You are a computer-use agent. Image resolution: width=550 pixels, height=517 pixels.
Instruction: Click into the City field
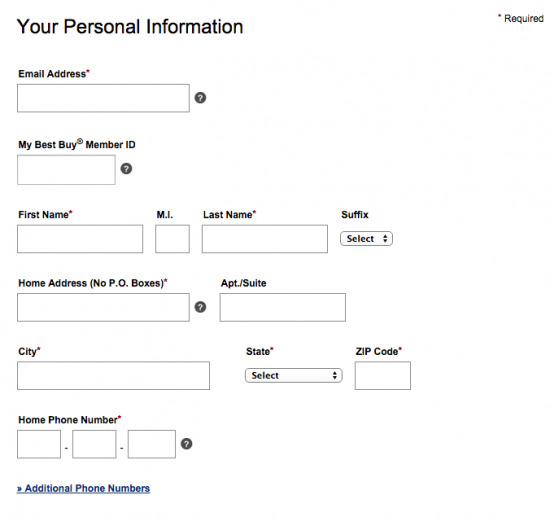click(x=114, y=376)
